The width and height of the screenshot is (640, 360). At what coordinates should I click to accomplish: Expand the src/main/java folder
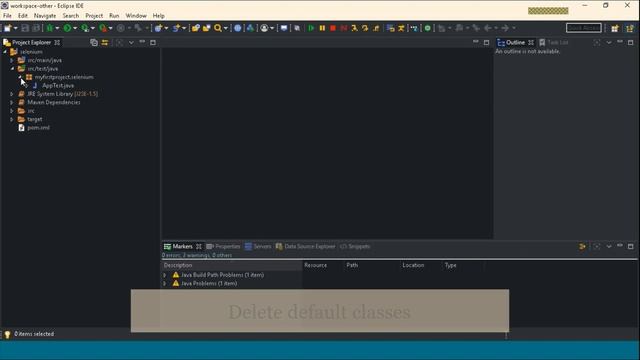tap(12, 60)
